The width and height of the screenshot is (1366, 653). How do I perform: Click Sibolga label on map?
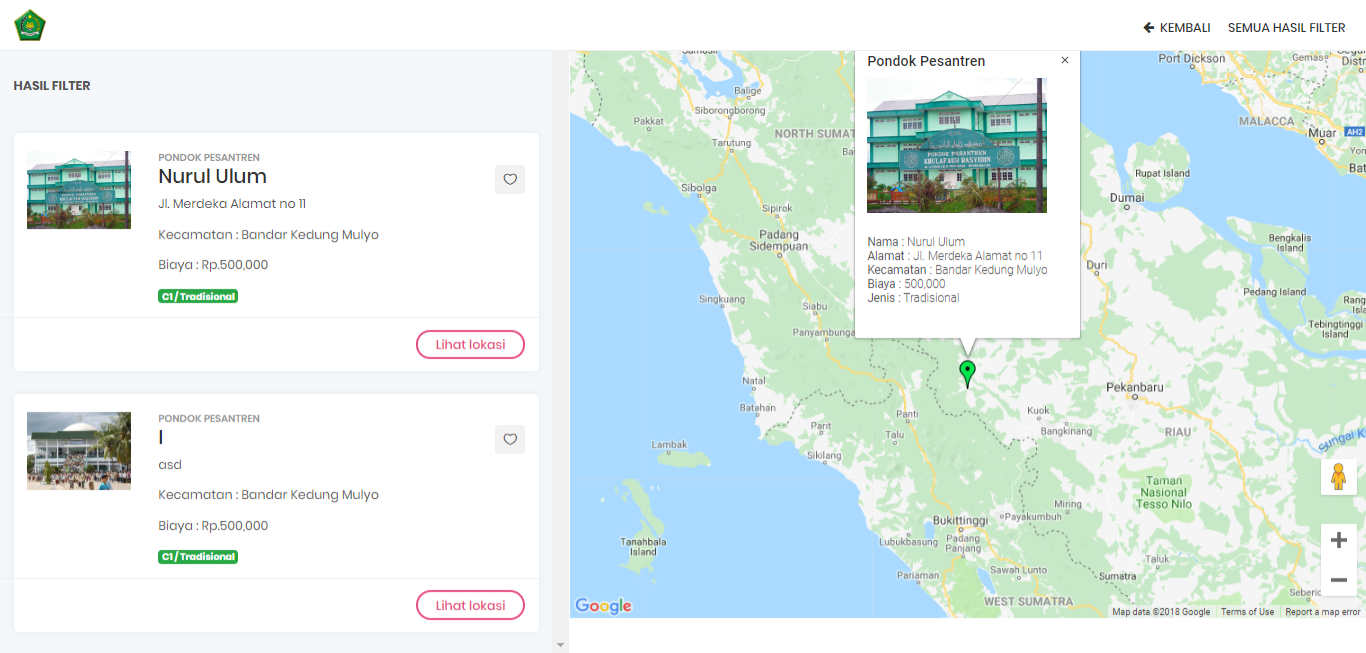coord(698,188)
